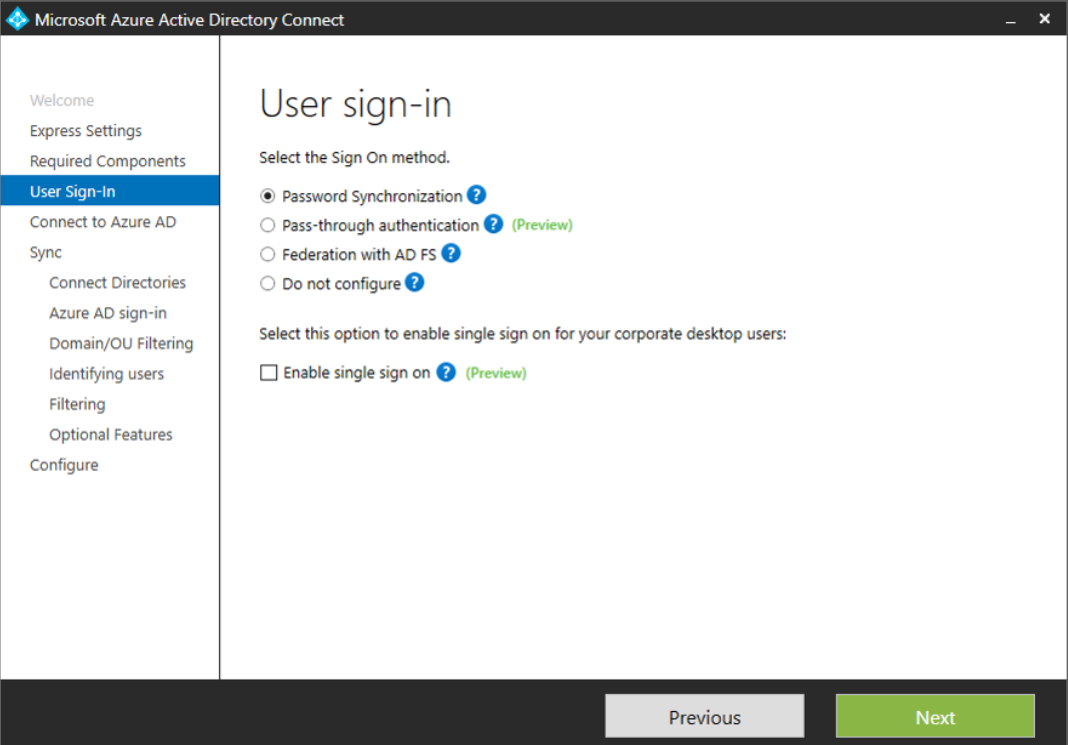This screenshot has height=745, width=1068.
Task: Pick the Do not configure option
Action: click(x=268, y=283)
